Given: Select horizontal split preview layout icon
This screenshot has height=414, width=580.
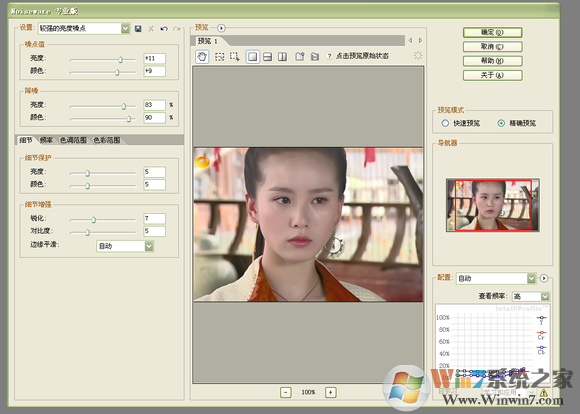Looking at the screenshot, I should tap(267, 57).
